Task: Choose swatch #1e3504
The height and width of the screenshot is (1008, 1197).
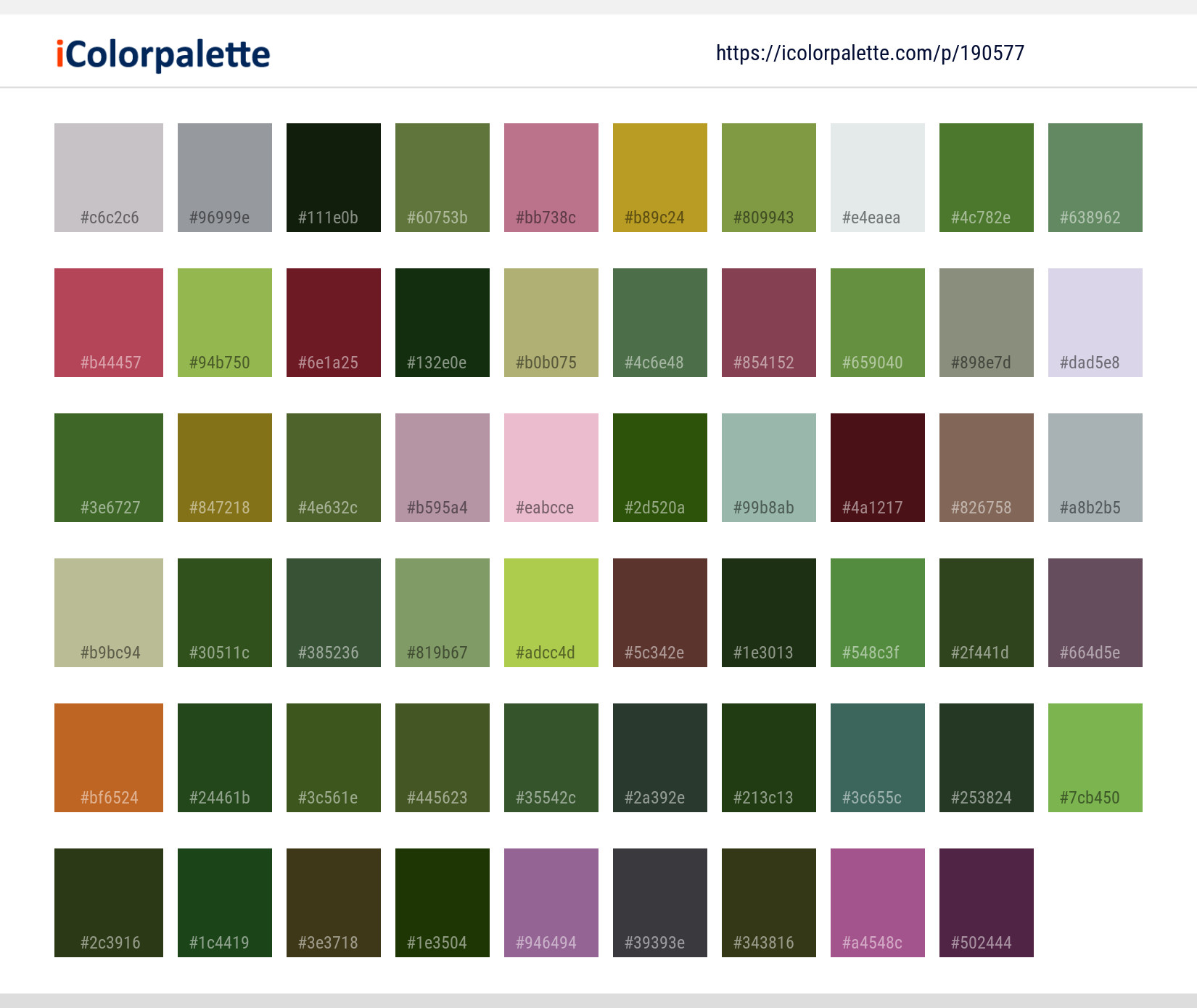Action: pyautogui.click(x=443, y=903)
